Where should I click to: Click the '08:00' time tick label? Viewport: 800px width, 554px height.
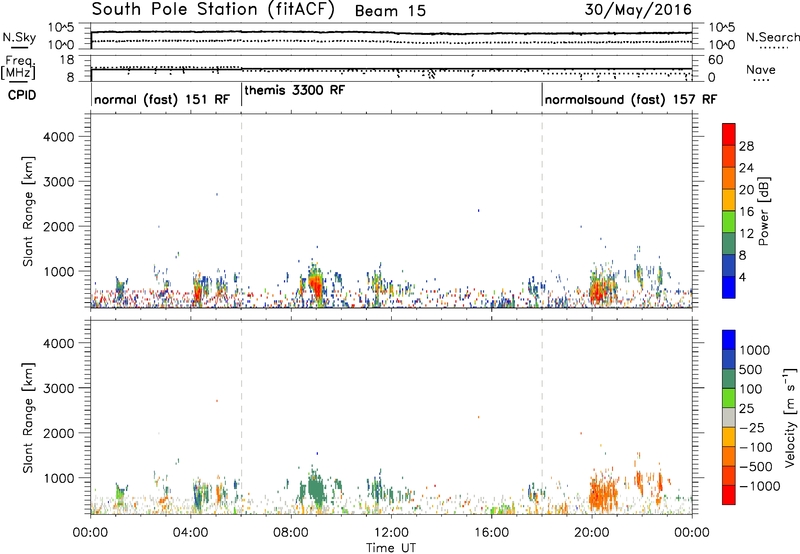point(291,533)
